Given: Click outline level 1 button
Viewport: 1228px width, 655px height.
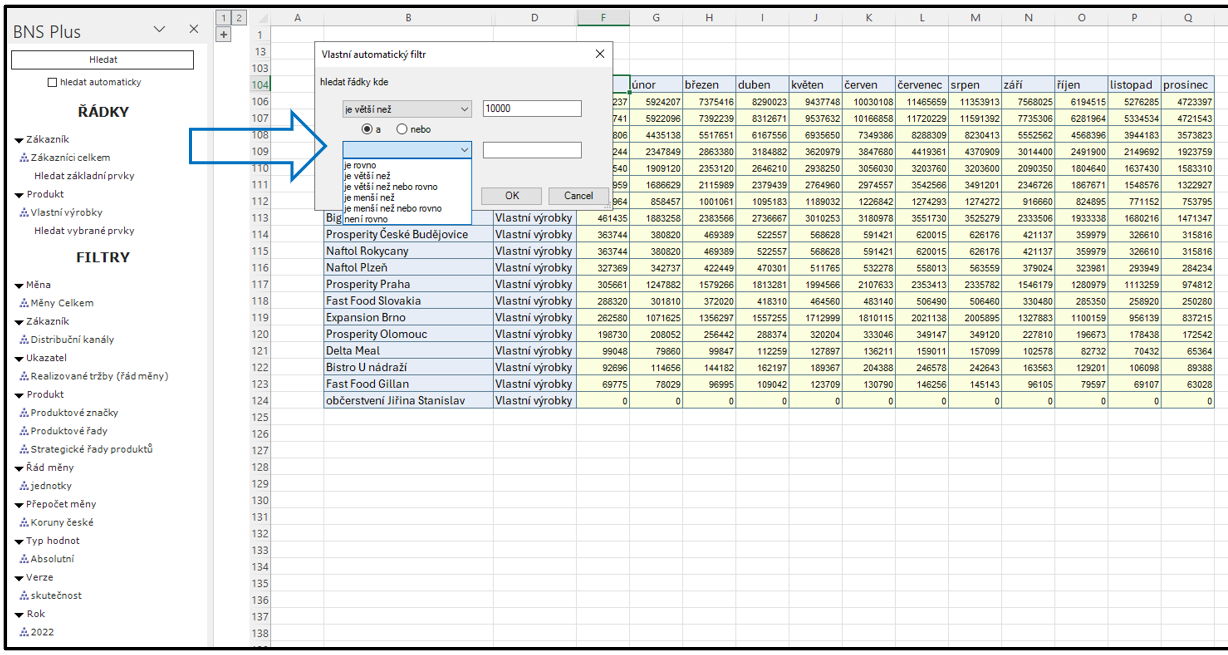Looking at the screenshot, I should coord(224,18).
